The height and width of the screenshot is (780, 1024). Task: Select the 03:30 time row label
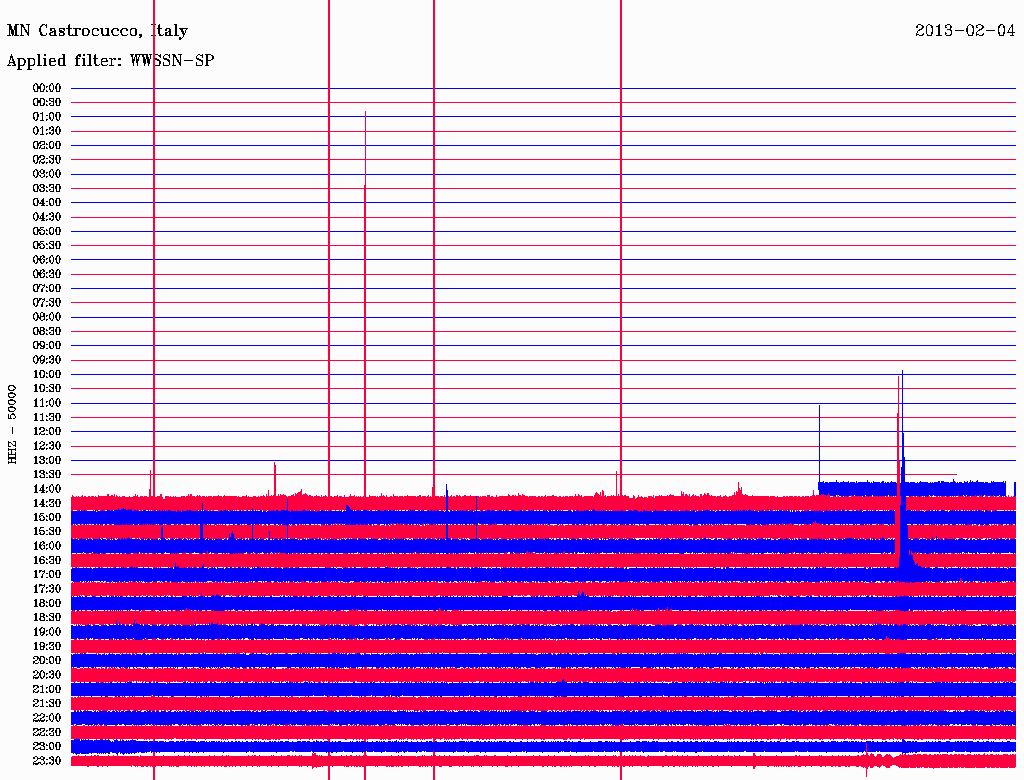tap(47, 188)
